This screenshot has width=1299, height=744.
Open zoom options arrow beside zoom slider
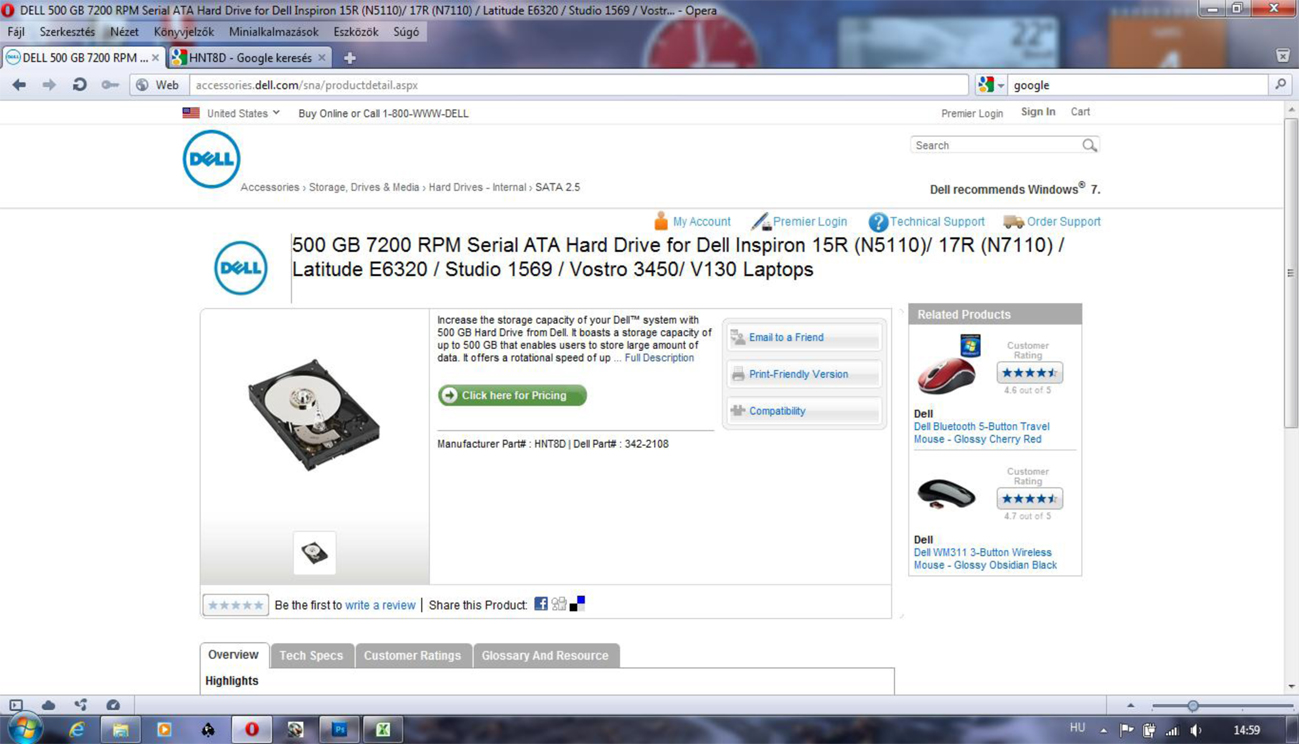(x=1131, y=706)
